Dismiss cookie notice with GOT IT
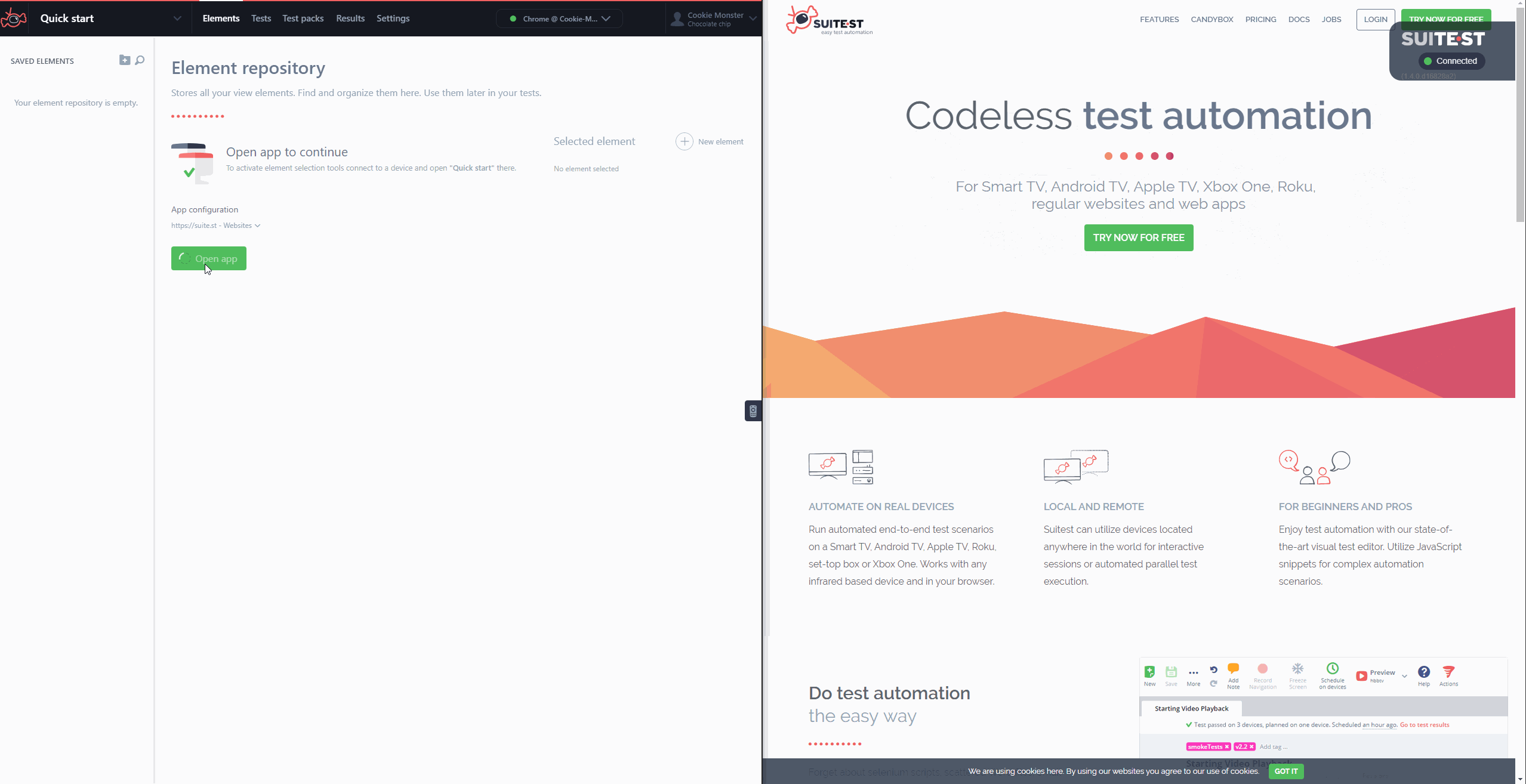Image resolution: width=1526 pixels, height=784 pixels. 1285,771
